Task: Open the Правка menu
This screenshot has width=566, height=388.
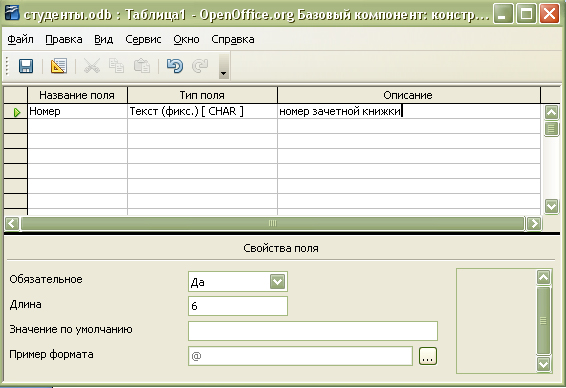Action: click(64, 39)
